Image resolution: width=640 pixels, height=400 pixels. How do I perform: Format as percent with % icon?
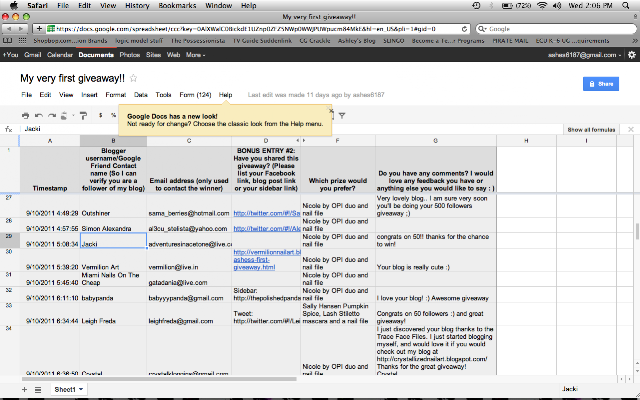click(x=113, y=116)
